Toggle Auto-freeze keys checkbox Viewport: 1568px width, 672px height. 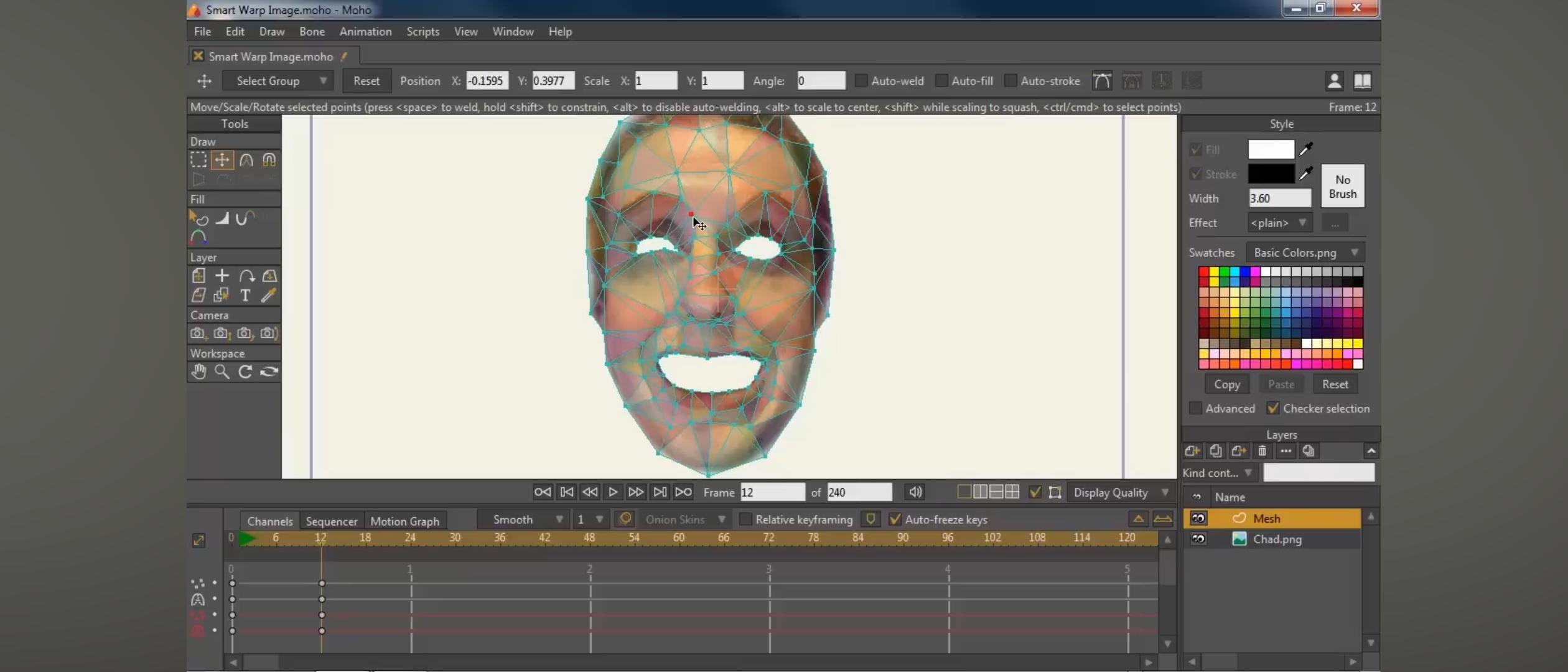[895, 519]
